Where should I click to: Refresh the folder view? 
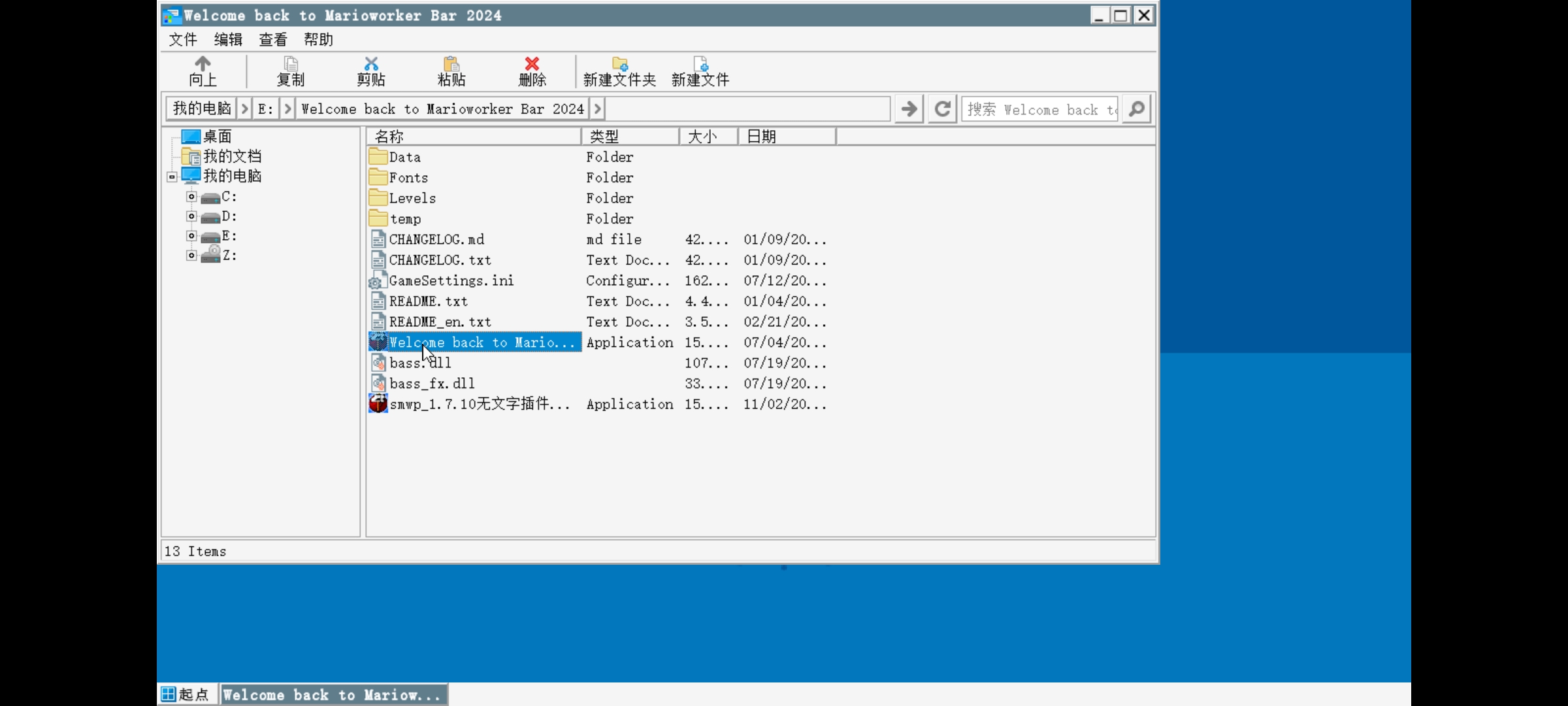[x=942, y=109]
